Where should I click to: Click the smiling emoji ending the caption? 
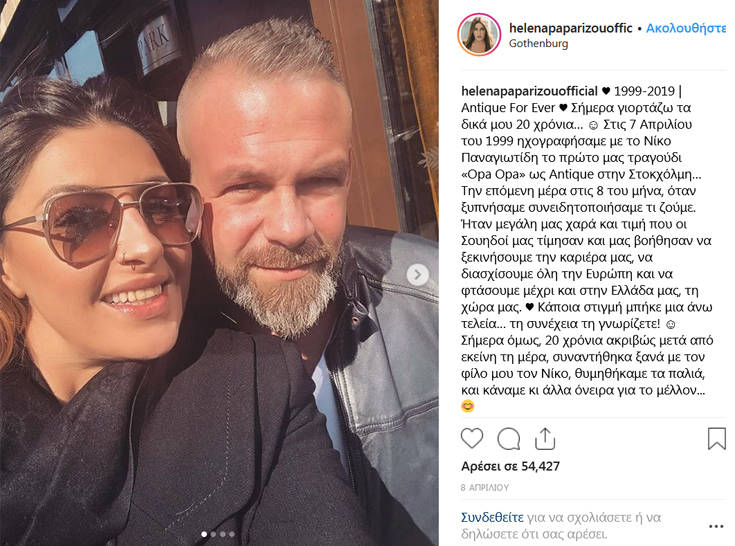coord(467,406)
